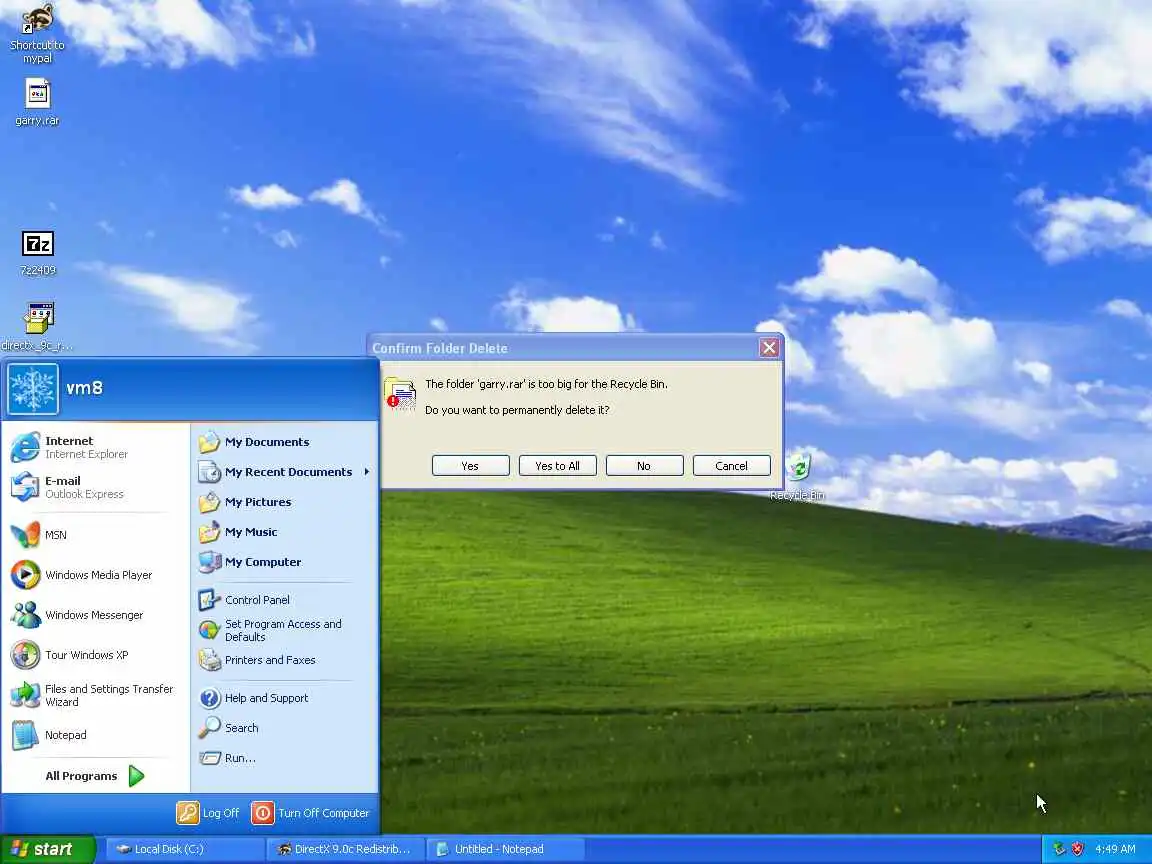
Task: Open Printers and Faxes
Action: (x=284, y=660)
